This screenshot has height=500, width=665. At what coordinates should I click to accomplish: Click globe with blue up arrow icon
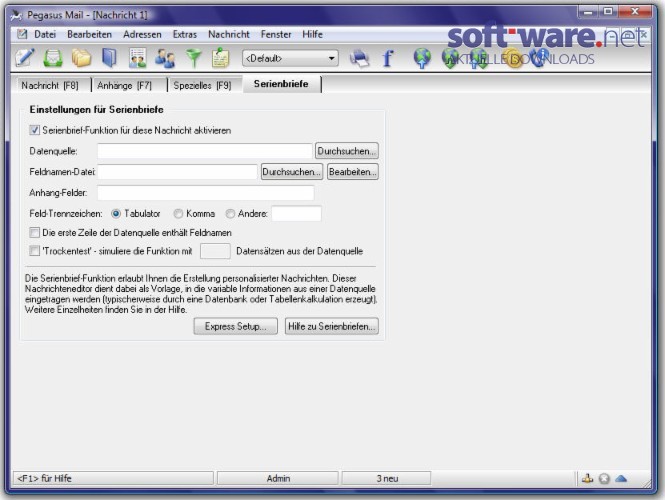pyautogui.click(x=422, y=58)
